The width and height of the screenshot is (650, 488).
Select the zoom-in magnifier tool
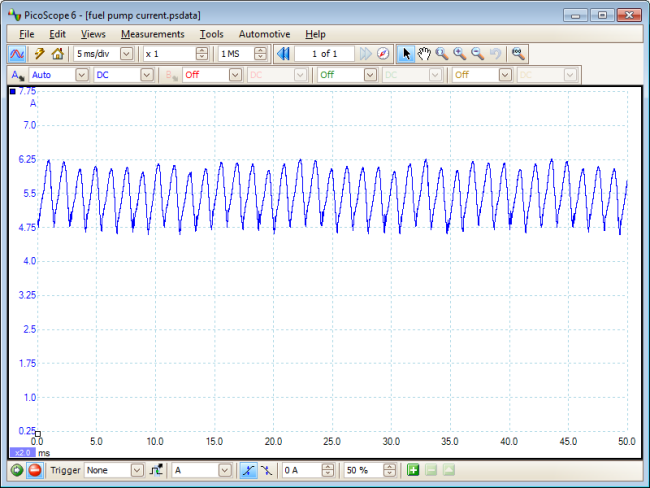(459, 53)
